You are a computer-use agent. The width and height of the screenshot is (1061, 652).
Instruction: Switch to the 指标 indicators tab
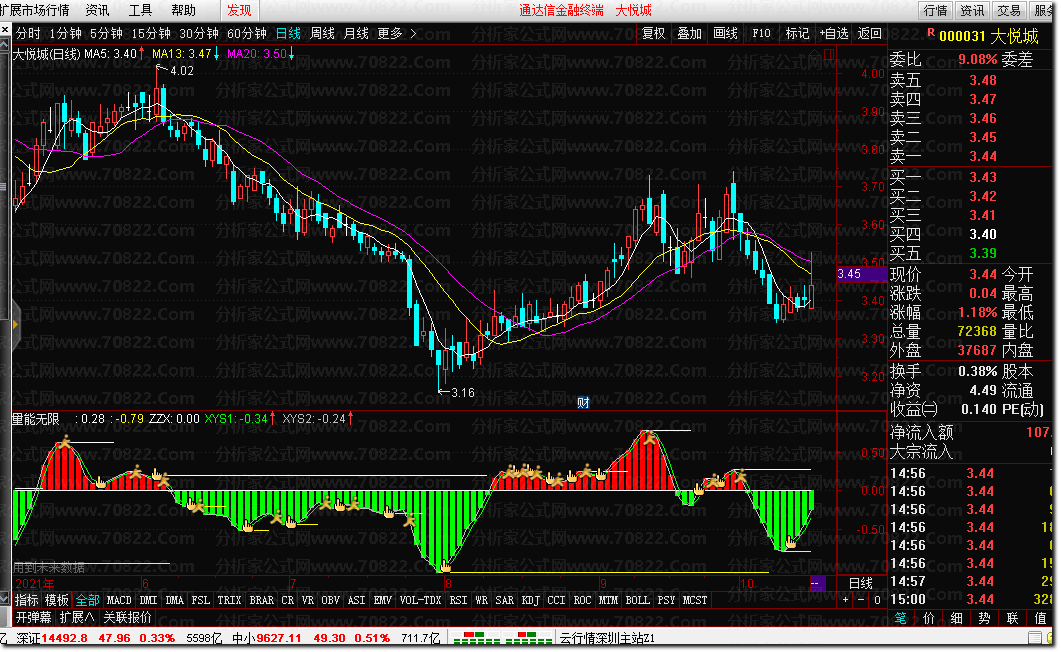(x=27, y=600)
